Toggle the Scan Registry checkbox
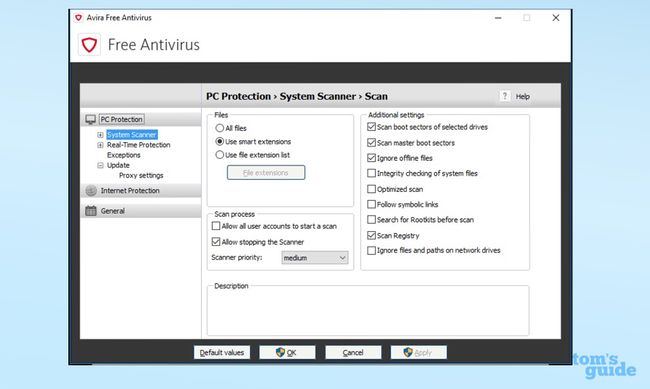This screenshot has height=389, width=650. pyautogui.click(x=371, y=235)
